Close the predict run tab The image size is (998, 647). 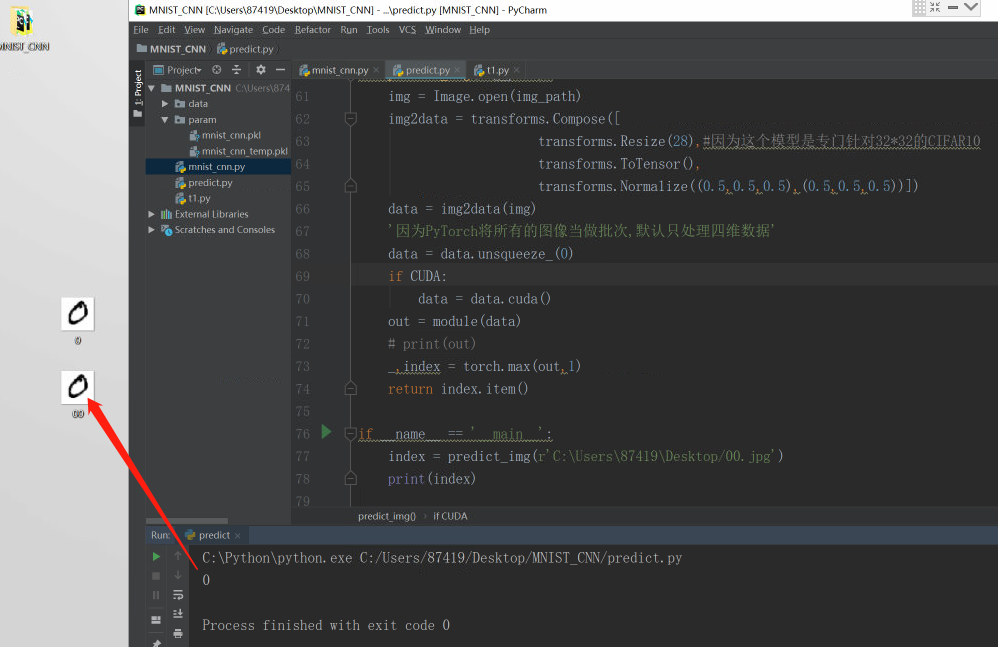pyautogui.click(x=237, y=536)
